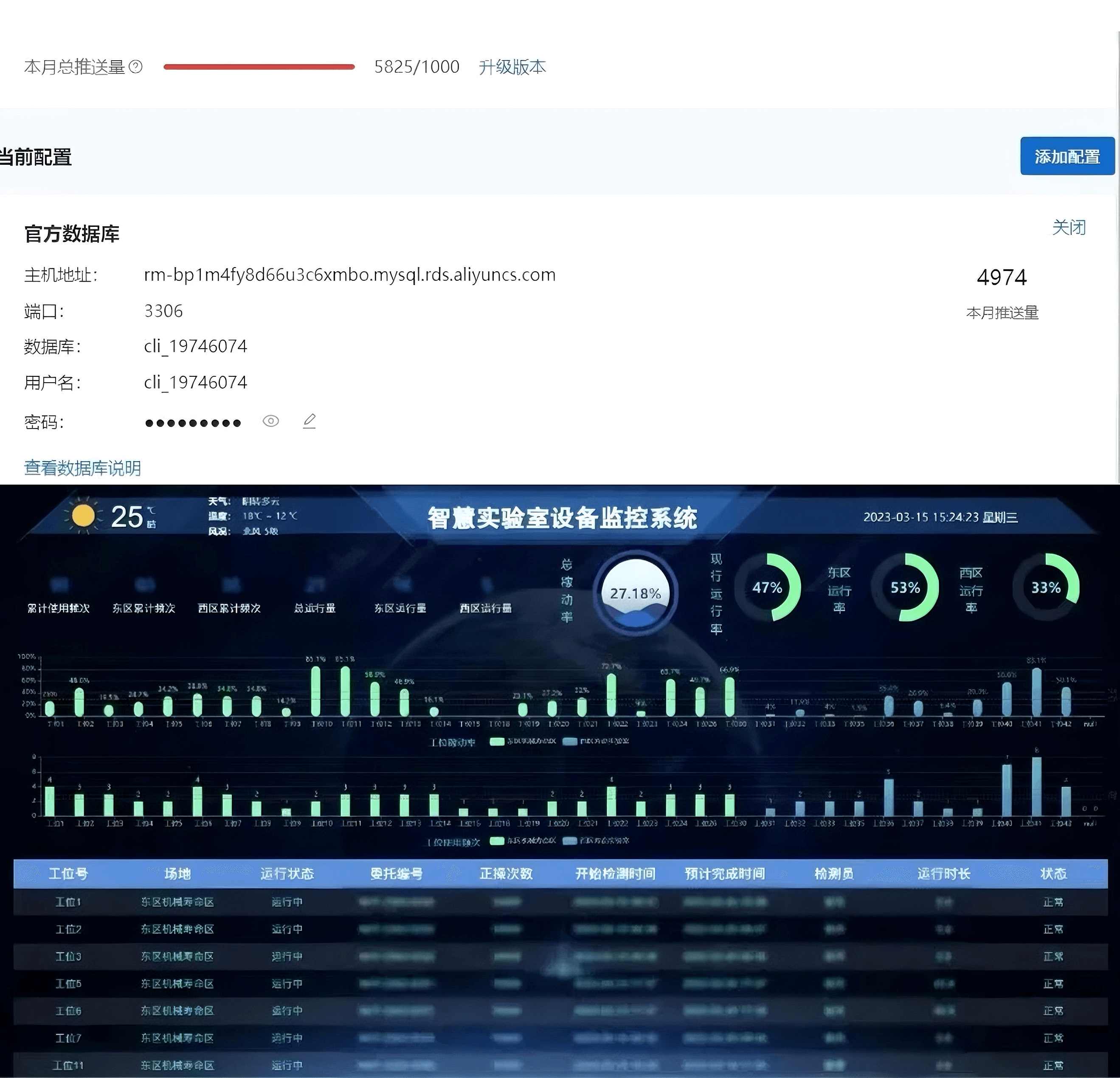Select the 西区运行量 stat icon
Image resolution: width=1120 pixels, height=1078 pixels.
[x=486, y=584]
